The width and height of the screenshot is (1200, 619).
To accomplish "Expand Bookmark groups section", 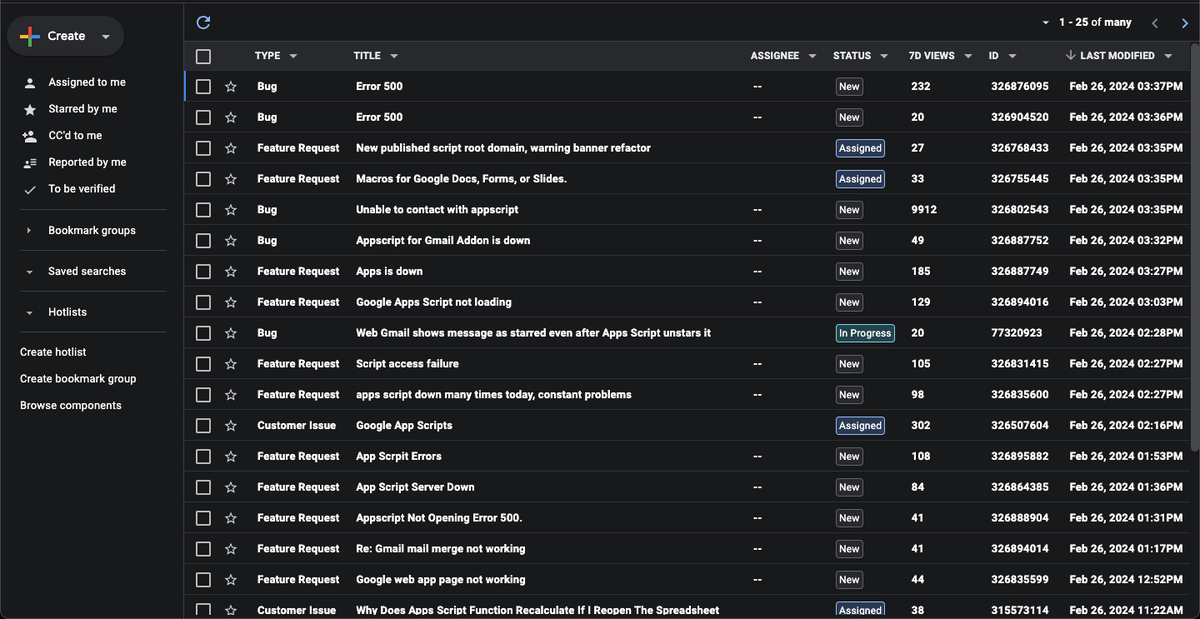I will tap(29, 231).
